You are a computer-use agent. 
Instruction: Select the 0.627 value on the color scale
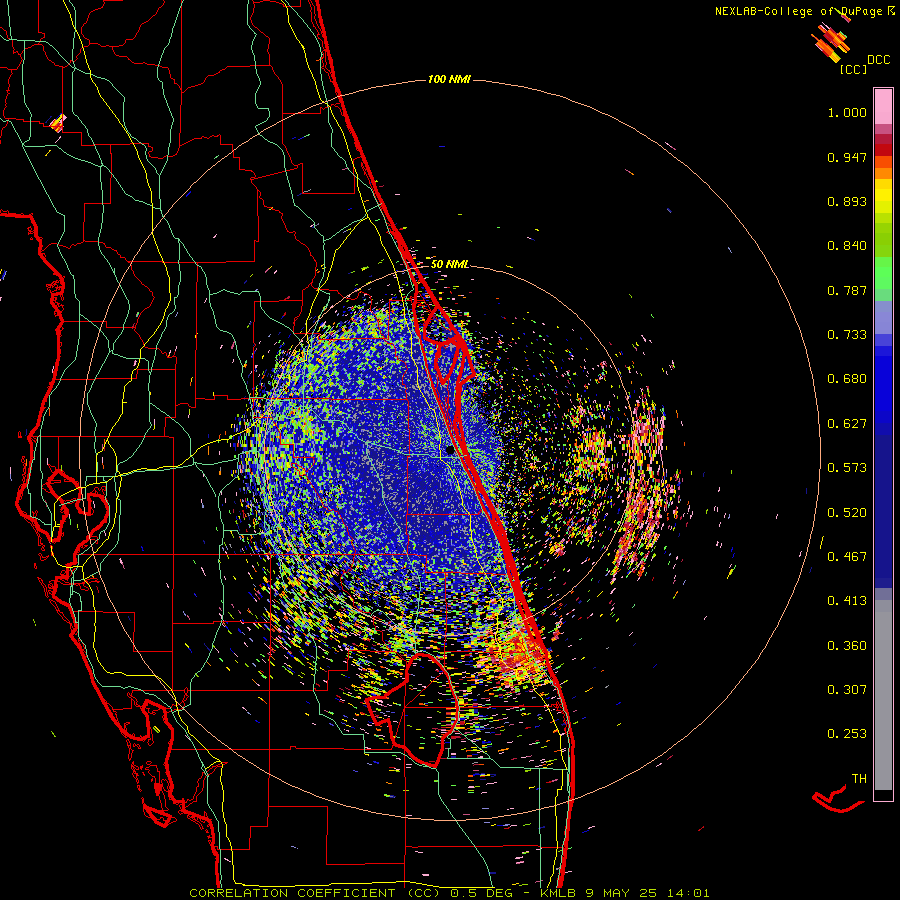[x=847, y=424]
